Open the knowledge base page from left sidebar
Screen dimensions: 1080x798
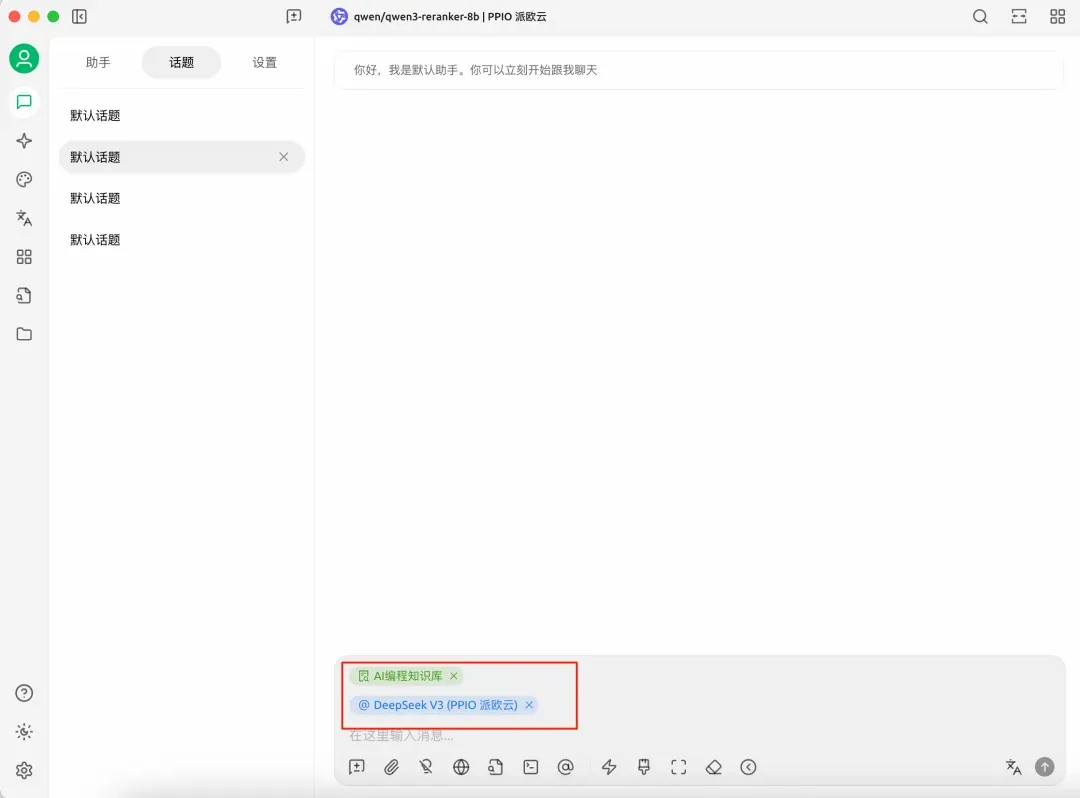pyautogui.click(x=24, y=295)
